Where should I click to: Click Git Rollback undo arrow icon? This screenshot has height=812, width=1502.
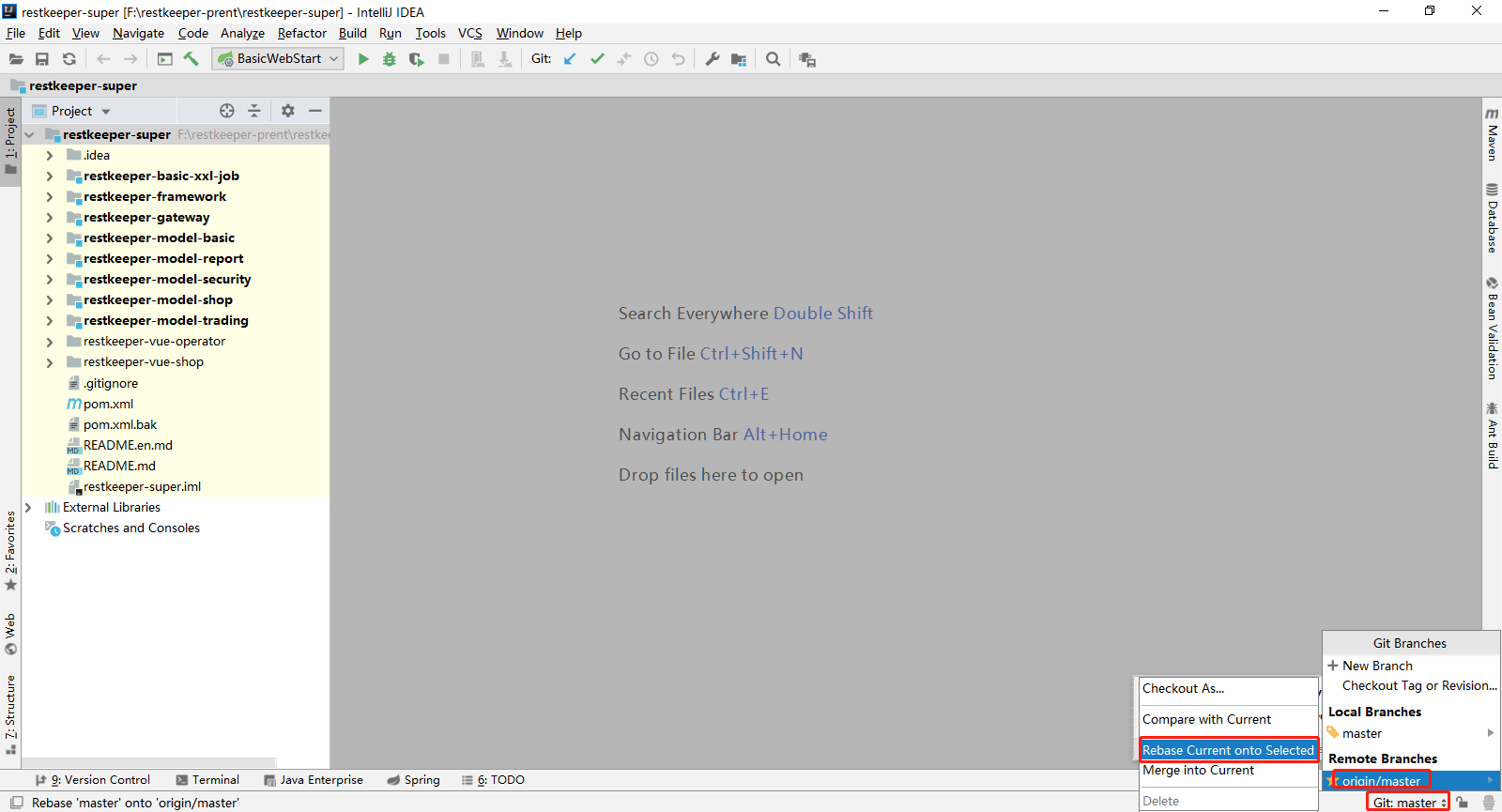(x=679, y=59)
